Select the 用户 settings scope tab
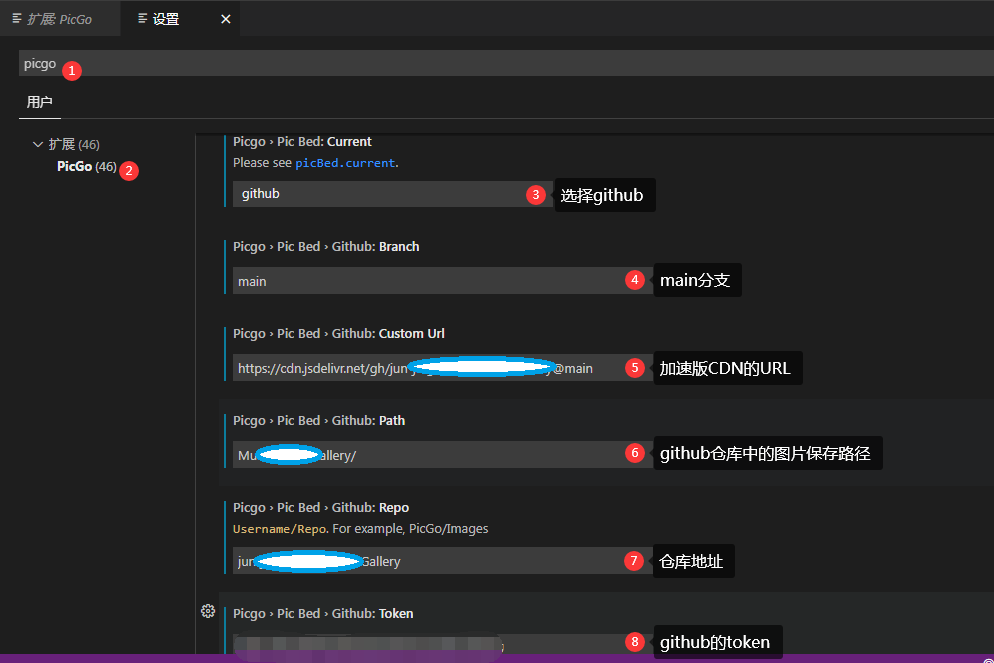This screenshot has height=663, width=994. click(39, 102)
